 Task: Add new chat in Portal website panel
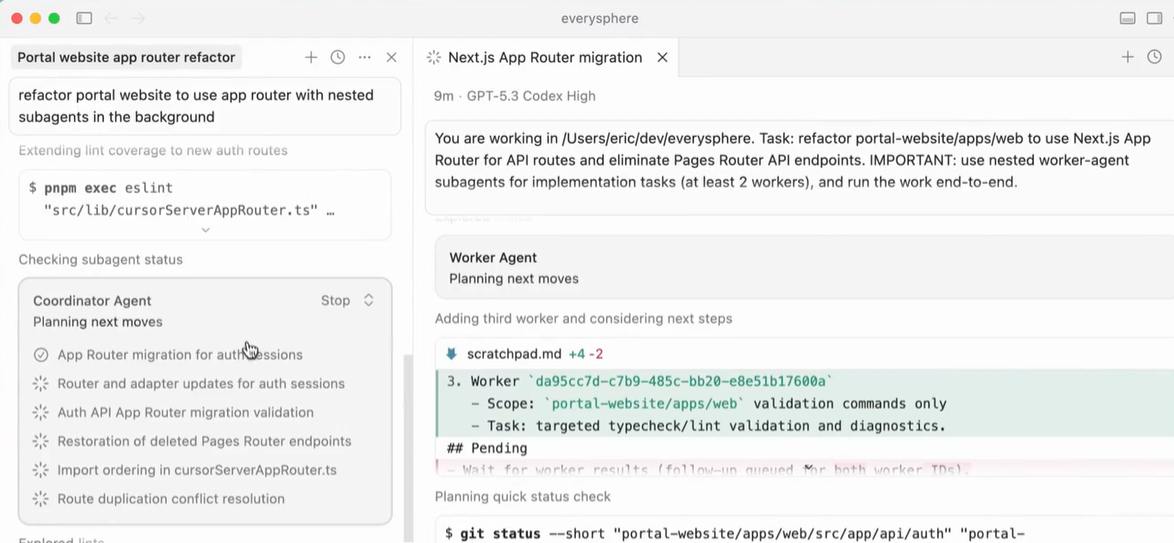coord(311,57)
